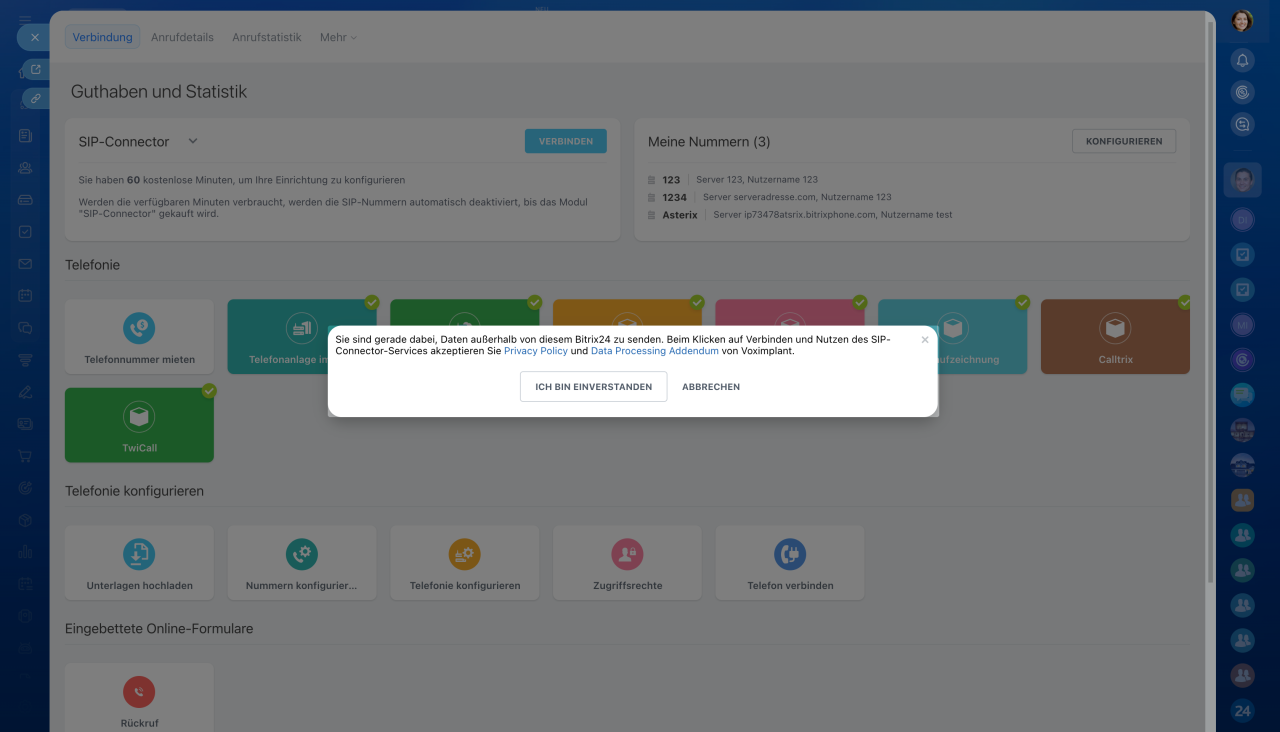Click the Guthaben und Statistik heading

pyautogui.click(x=159, y=92)
